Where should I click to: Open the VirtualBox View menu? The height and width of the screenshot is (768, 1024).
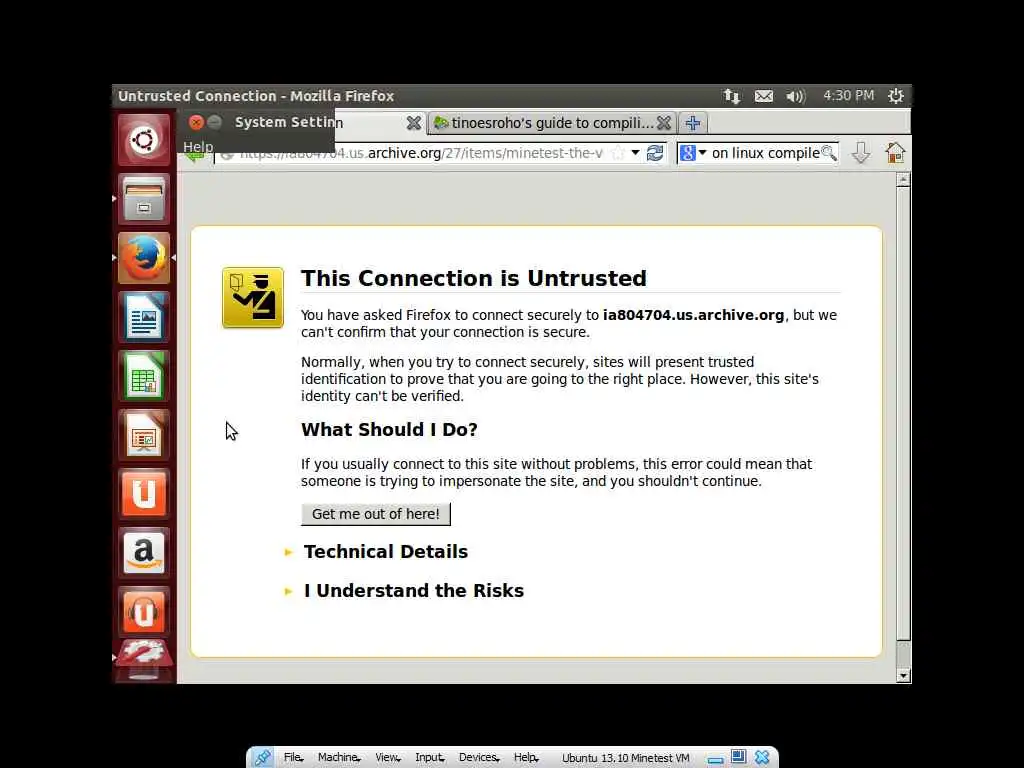click(387, 758)
